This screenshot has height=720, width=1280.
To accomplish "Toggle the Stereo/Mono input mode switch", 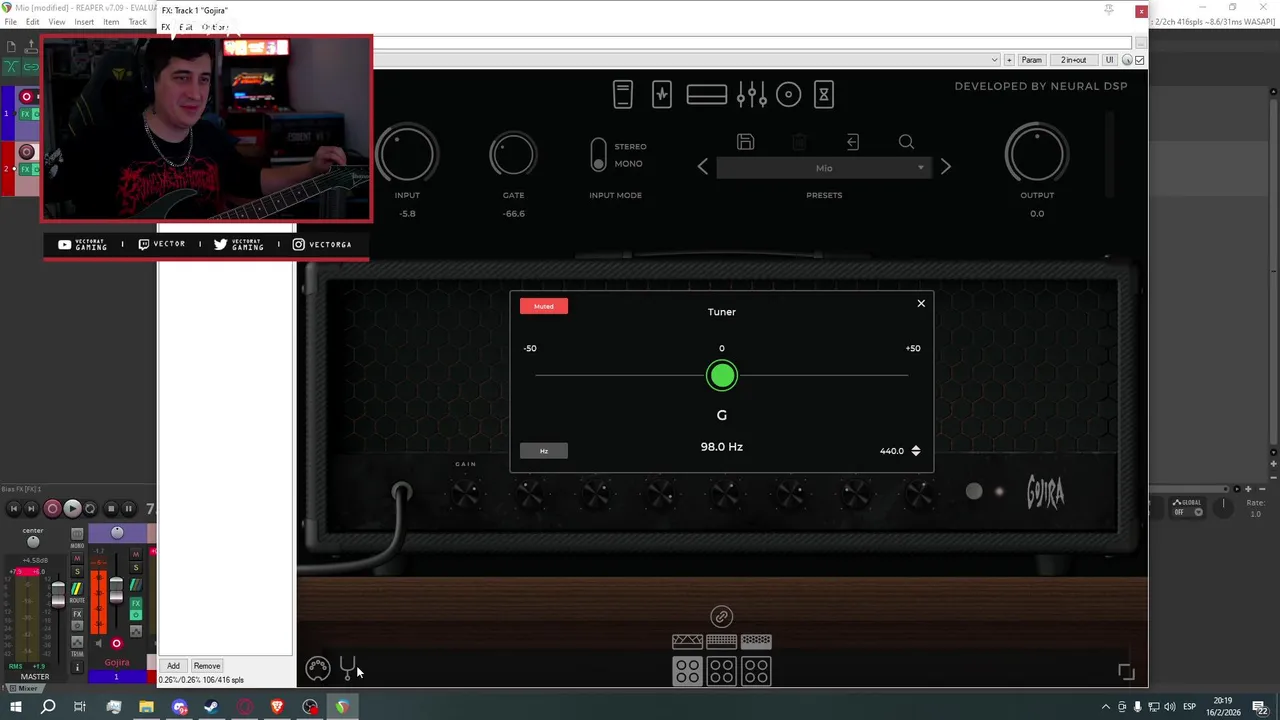I will point(598,155).
